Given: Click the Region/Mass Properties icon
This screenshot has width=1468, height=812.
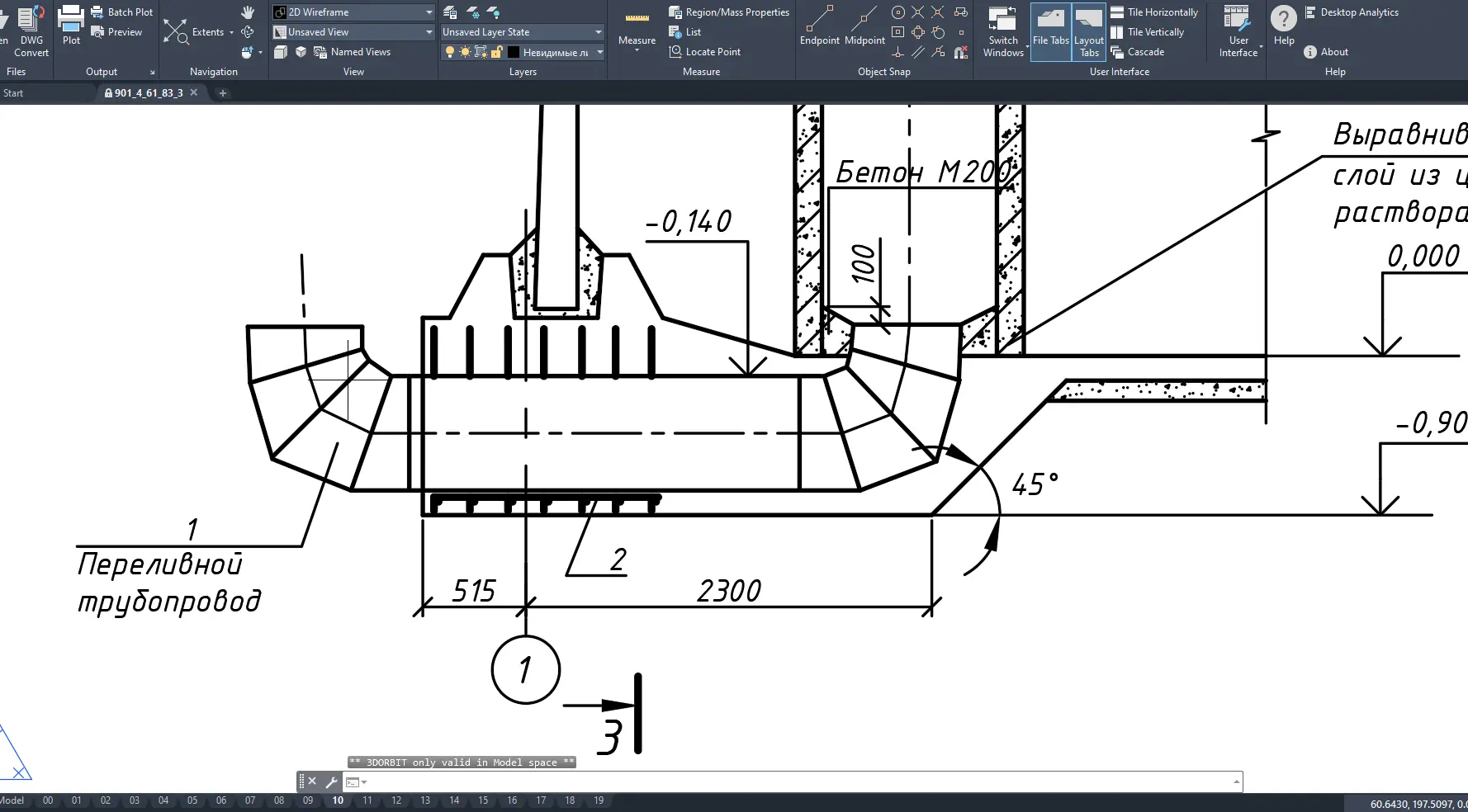Looking at the screenshot, I should (x=675, y=12).
